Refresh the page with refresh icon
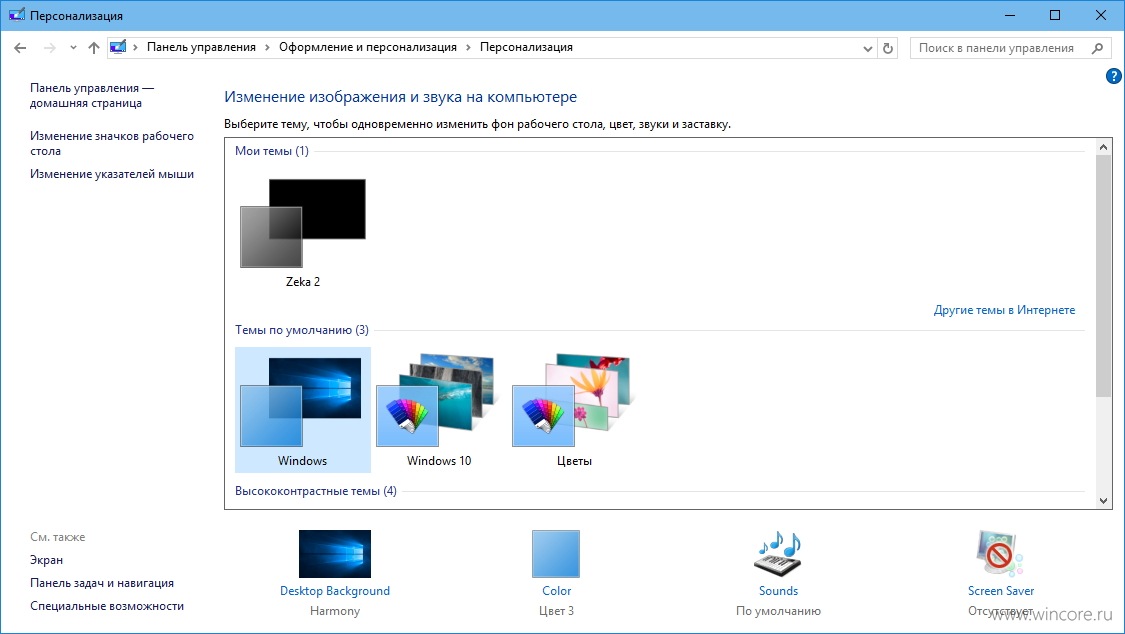 click(x=888, y=48)
